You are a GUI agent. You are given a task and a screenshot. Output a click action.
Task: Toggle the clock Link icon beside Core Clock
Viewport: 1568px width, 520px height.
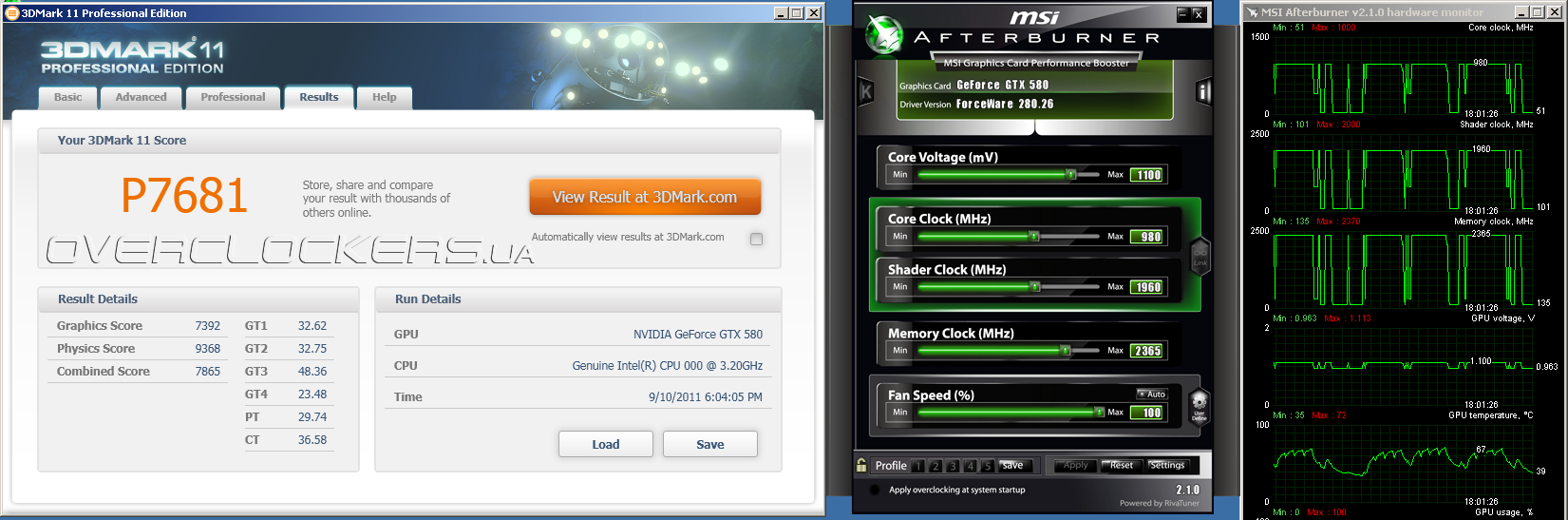[x=1200, y=256]
